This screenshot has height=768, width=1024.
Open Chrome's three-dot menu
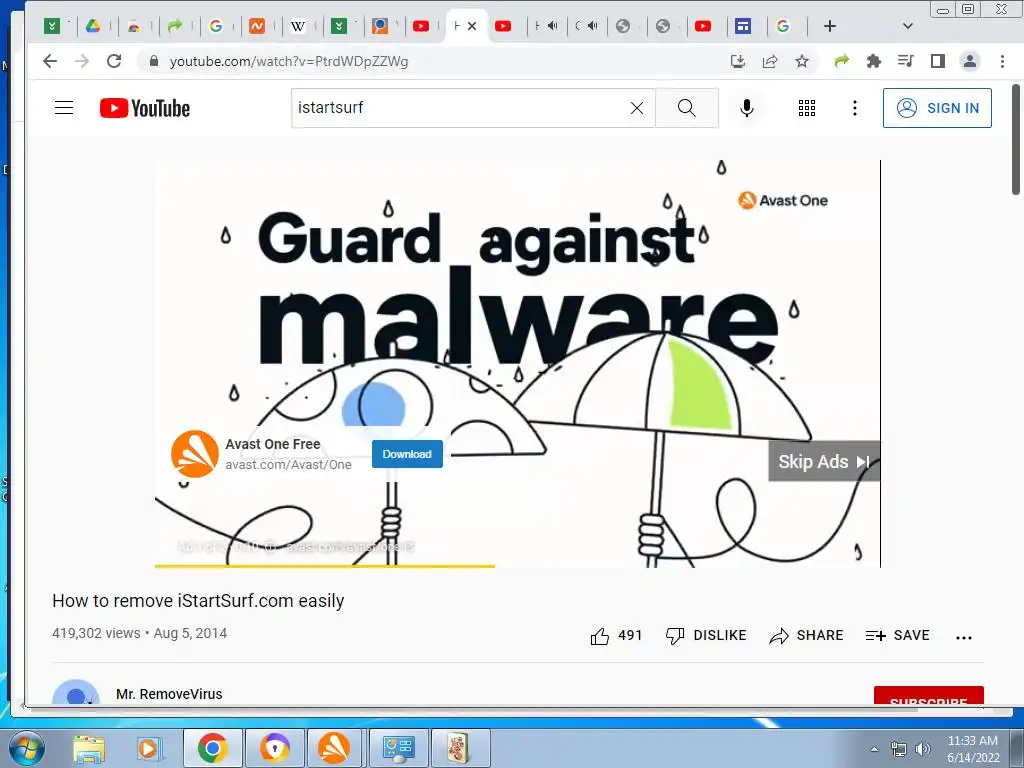coord(1002,61)
